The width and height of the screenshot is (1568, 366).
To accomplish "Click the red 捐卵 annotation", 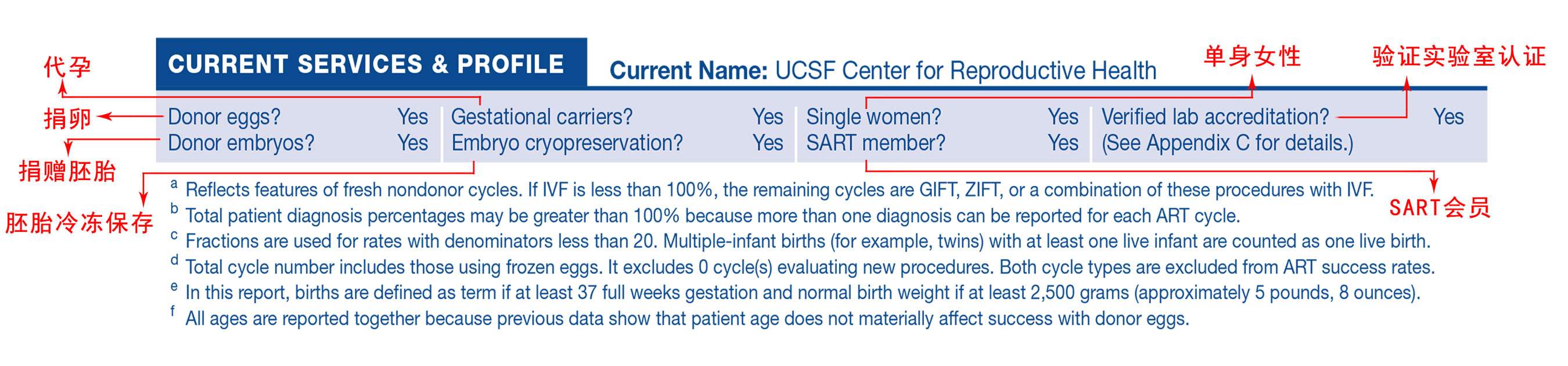I will click(67, 117).
